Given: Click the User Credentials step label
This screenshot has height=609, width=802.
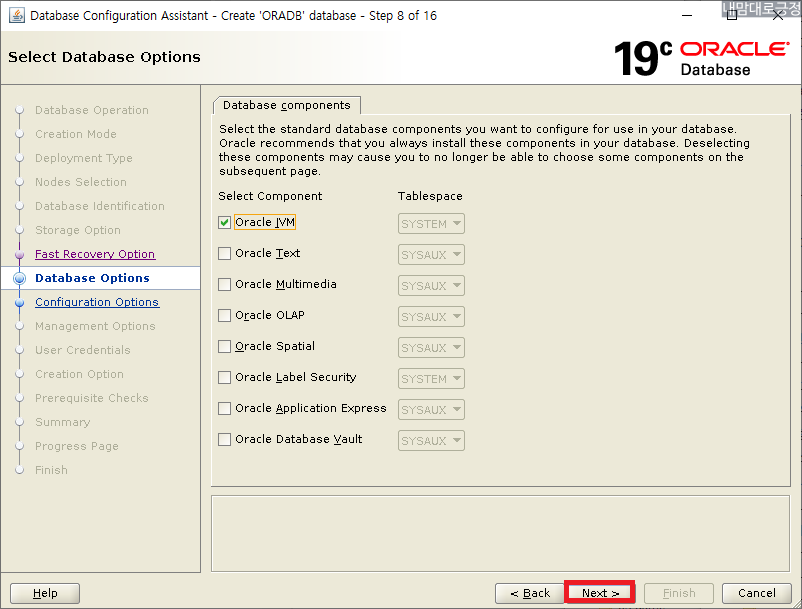Looking at the screenshot, I should tap(83, 350).
